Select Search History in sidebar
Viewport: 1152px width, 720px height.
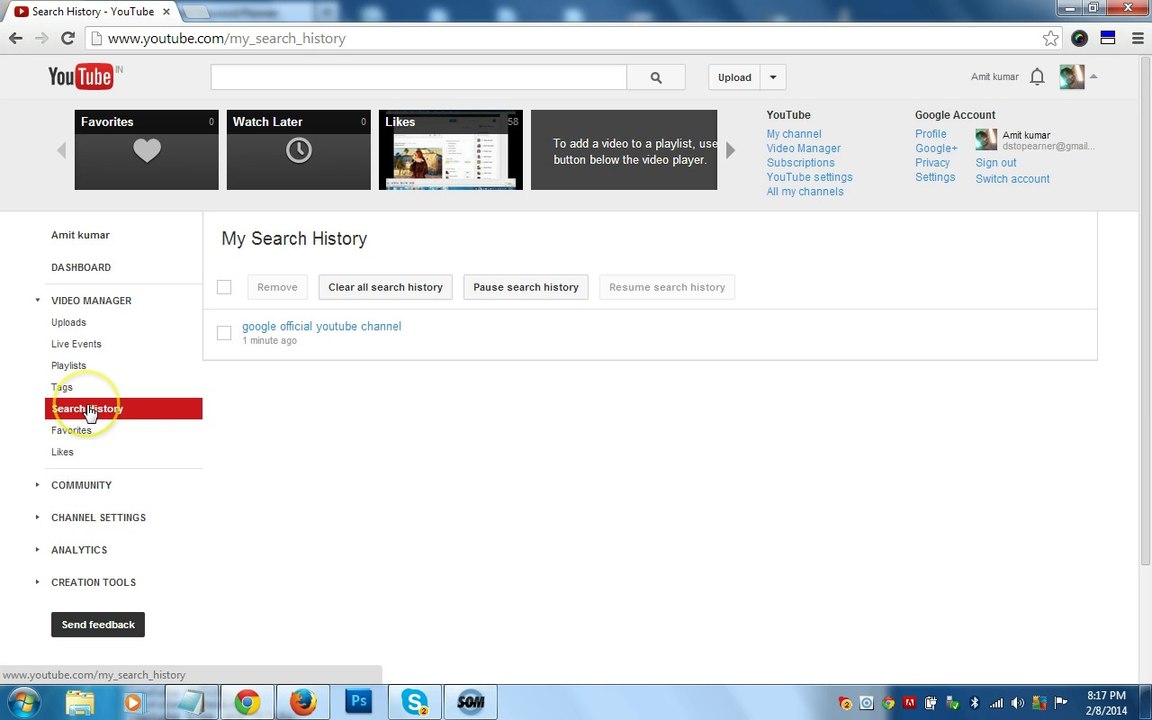(x=123, y=408)
